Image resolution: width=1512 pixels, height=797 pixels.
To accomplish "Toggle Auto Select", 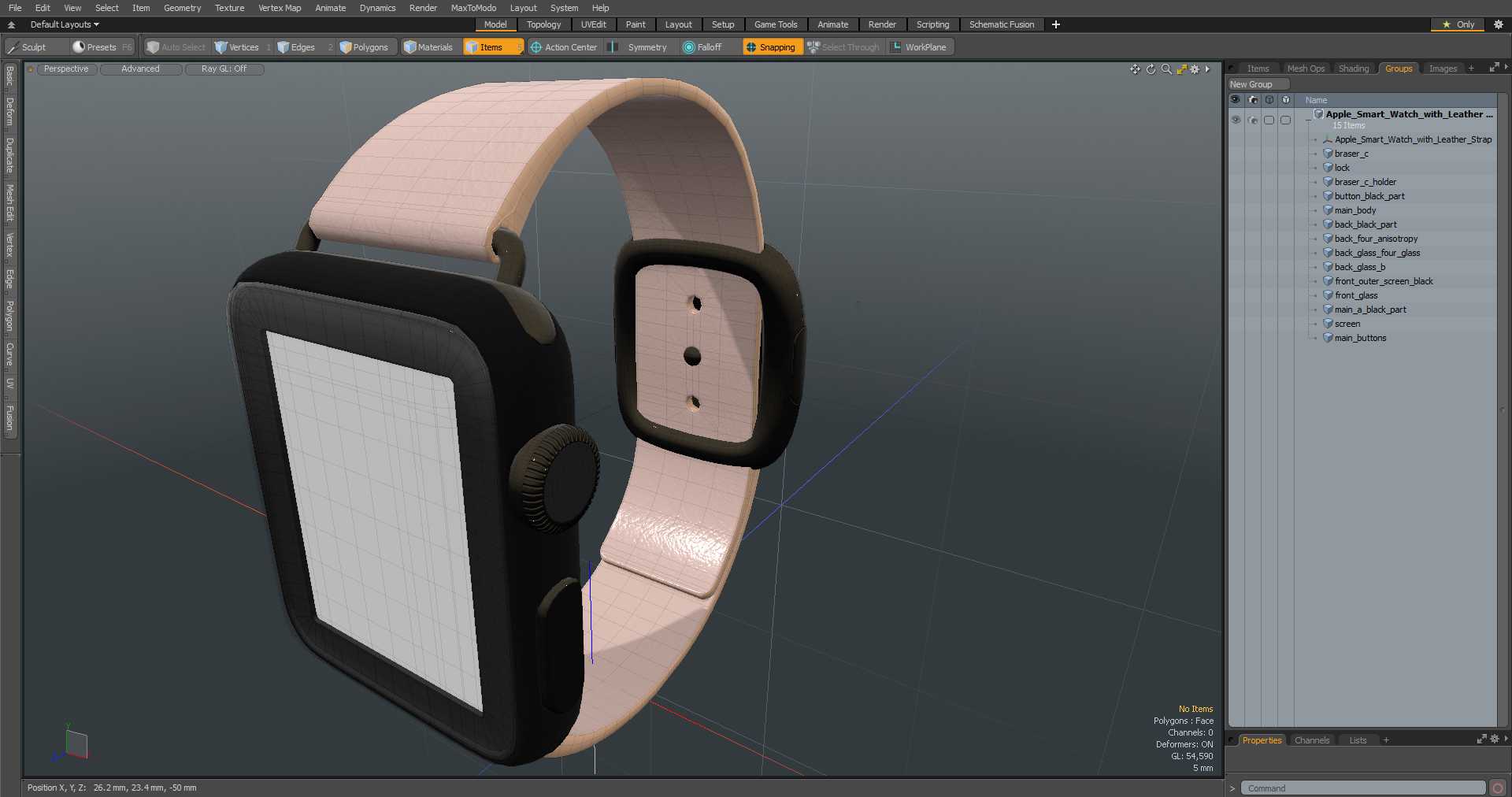I will point(176,47).
